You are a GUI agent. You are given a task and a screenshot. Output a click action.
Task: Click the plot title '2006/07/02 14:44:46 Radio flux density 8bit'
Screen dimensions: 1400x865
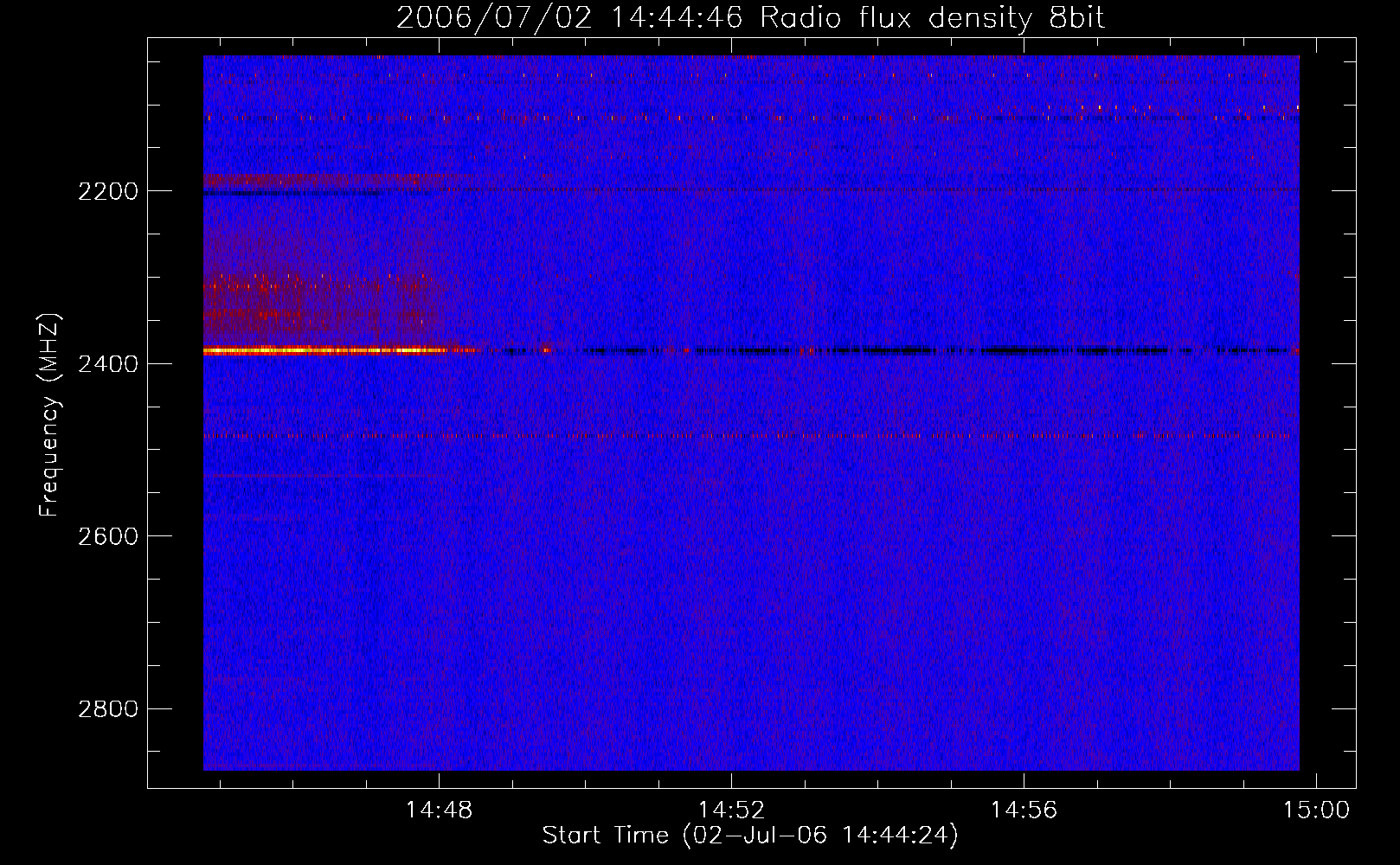point(750,18)
